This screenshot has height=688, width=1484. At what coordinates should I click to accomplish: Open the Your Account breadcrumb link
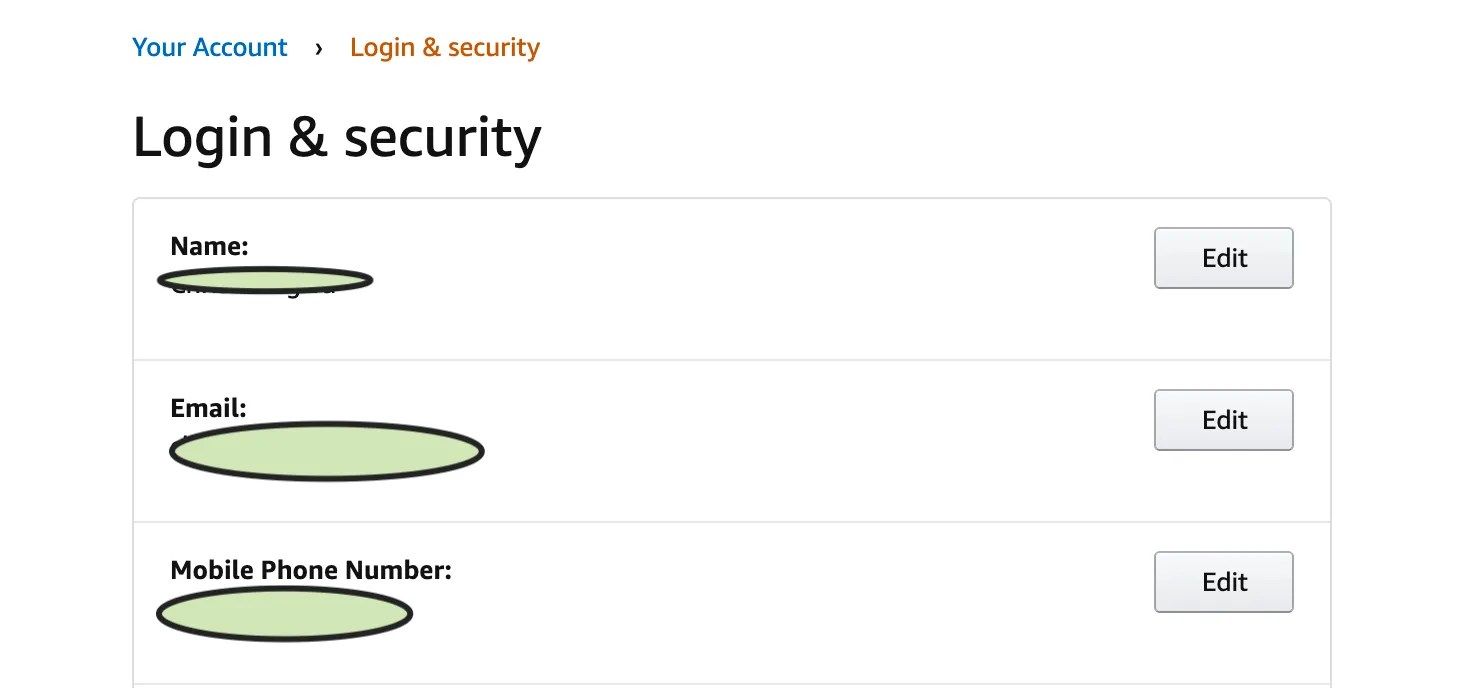209,47
